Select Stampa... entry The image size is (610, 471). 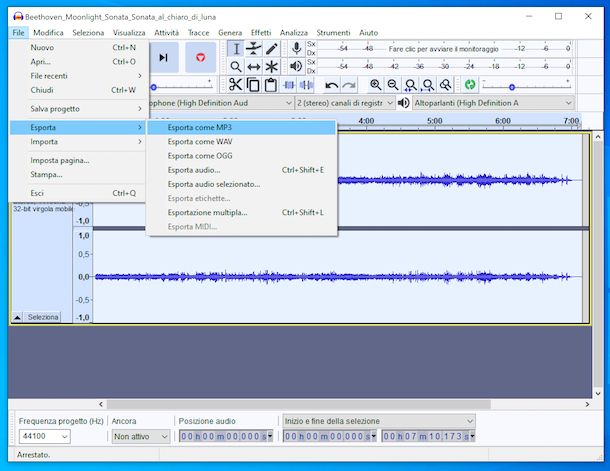(79, 174)
